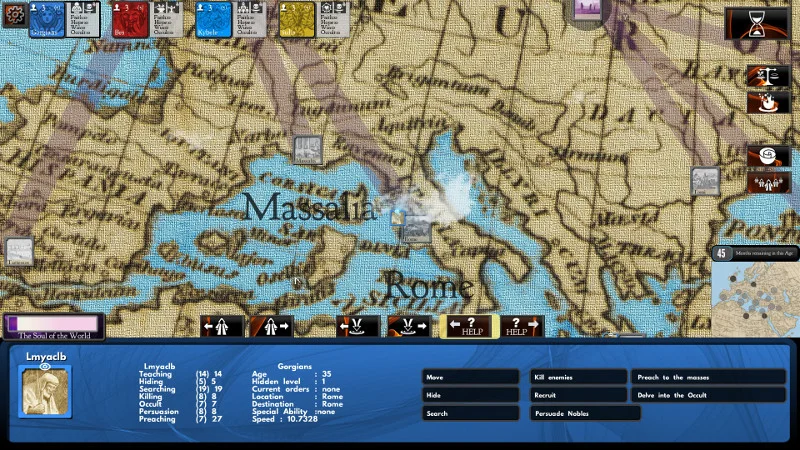Click the purple tile at top of map
The height and width of the screenshot is (450, 800).
coord(587,10)
